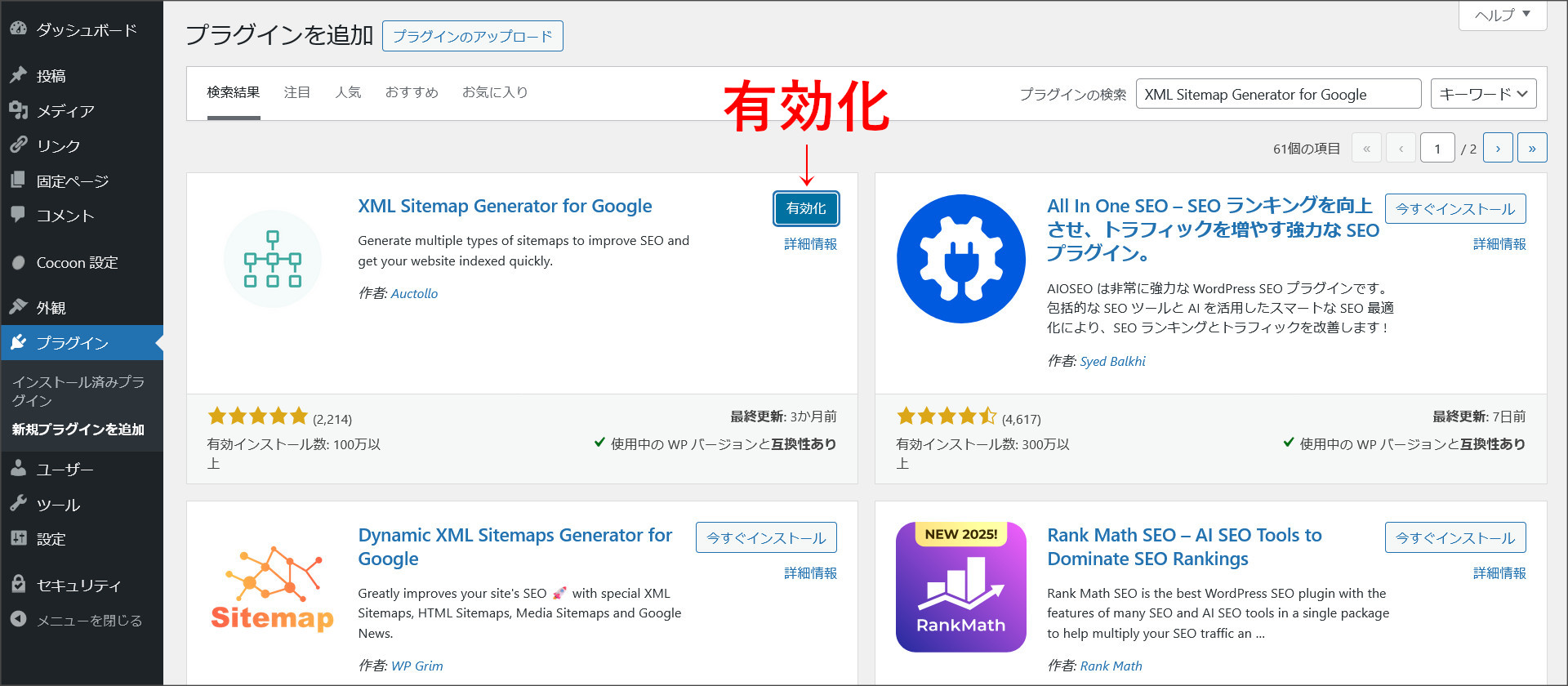
Task: Open the キーワード search type dropdown
Action: [x=1483, y=94]
